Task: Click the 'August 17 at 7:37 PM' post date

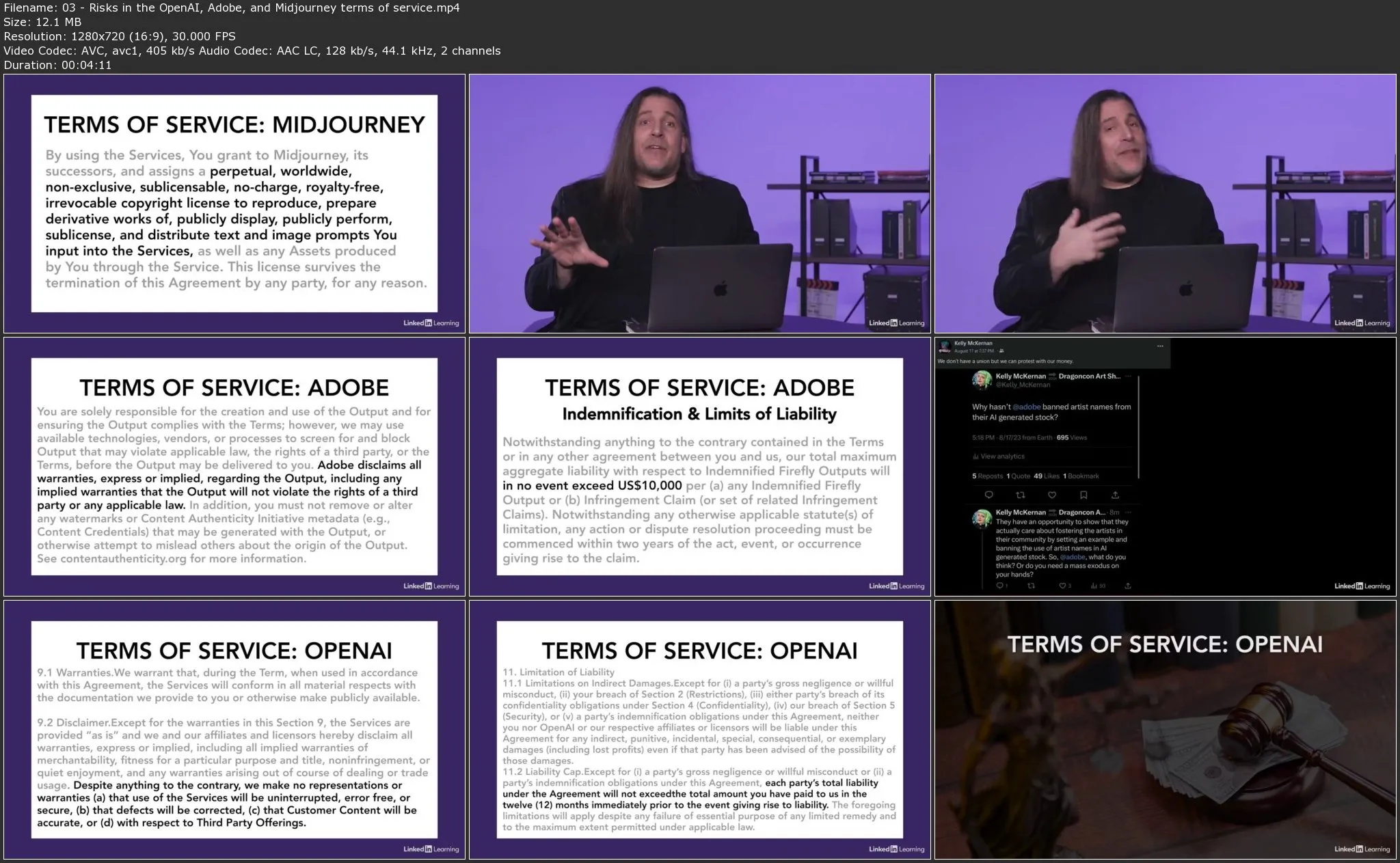Action: click(x=974, y=351)
